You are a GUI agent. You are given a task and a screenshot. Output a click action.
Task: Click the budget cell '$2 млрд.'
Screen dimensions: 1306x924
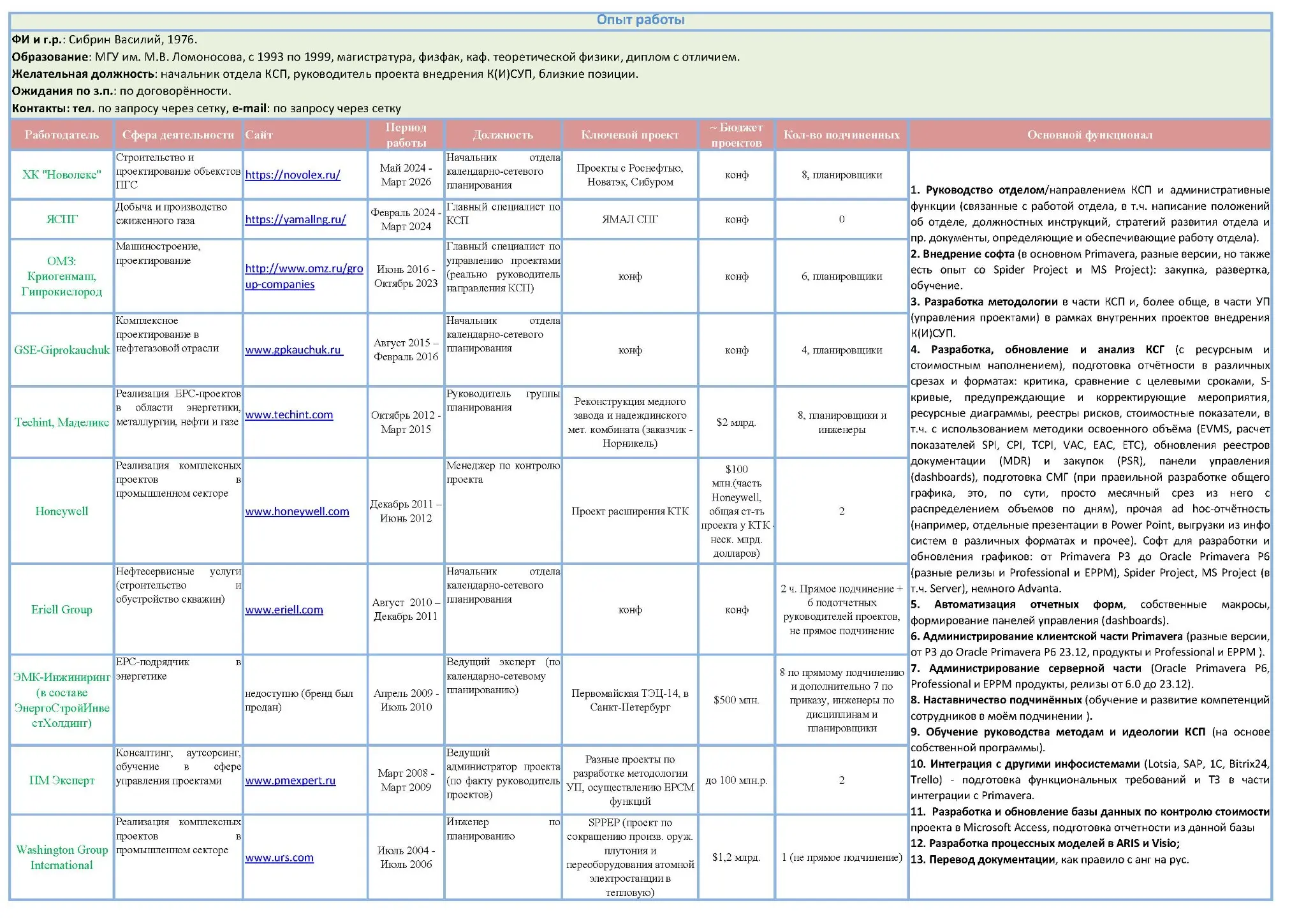coord(737,422)
